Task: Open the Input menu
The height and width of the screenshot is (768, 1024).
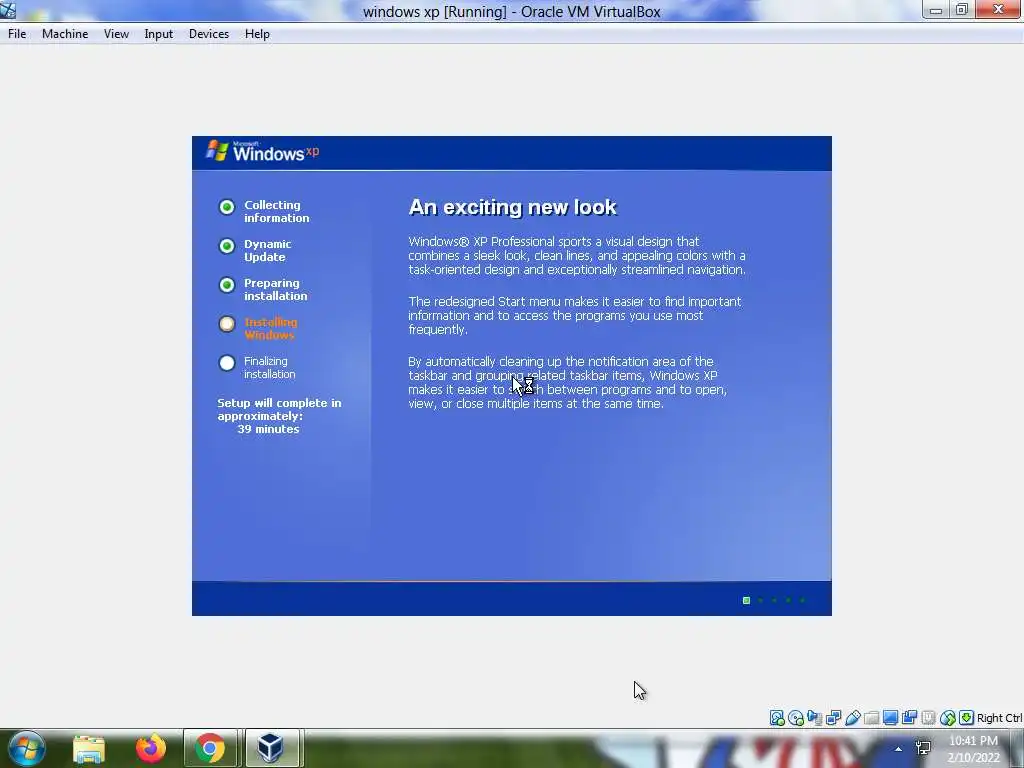Action: coord(159,34)
